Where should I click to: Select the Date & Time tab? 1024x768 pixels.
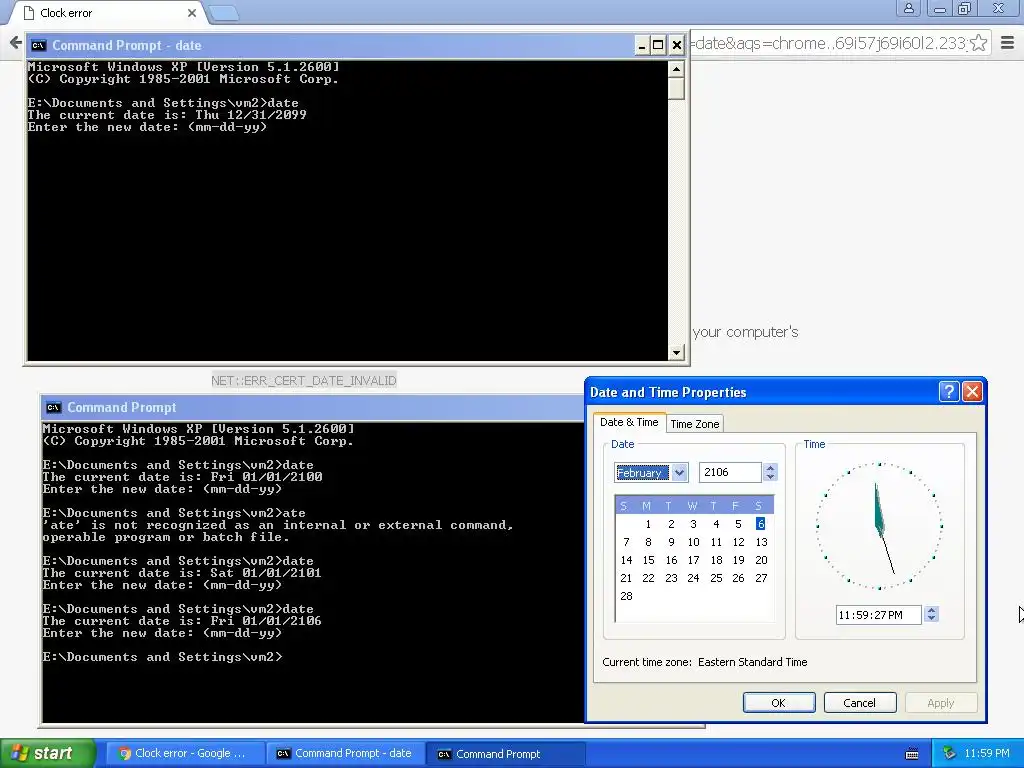[x=629, y=423]
